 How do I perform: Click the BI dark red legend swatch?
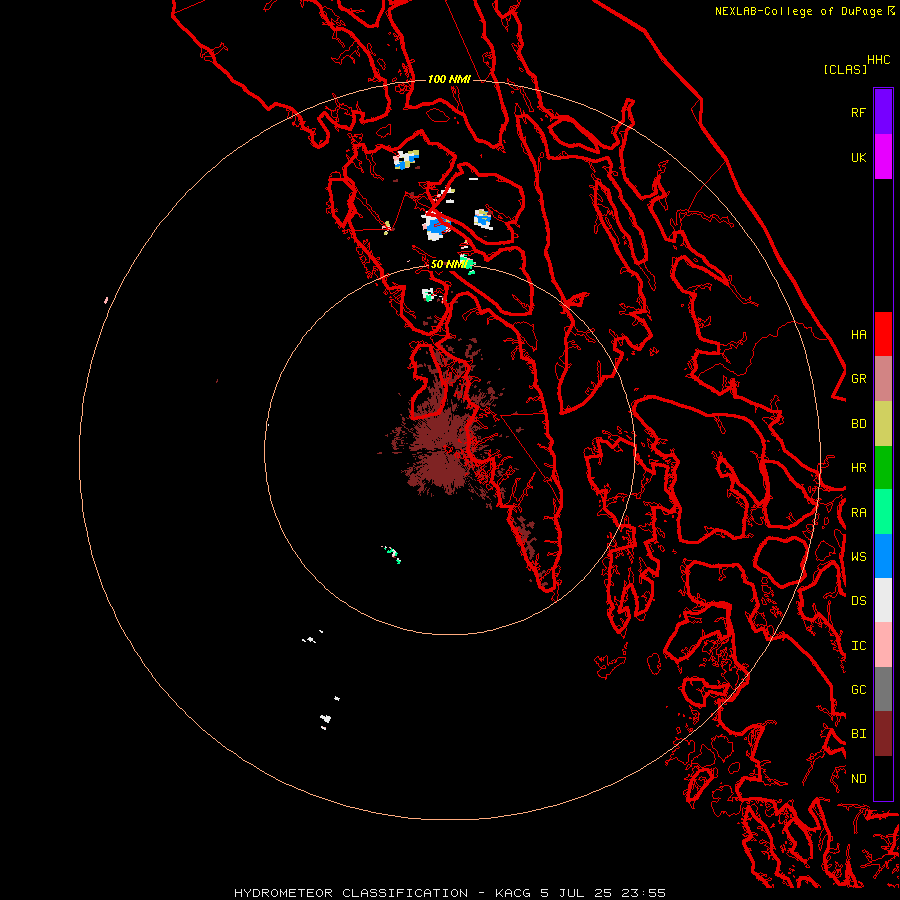click(883, 734)
